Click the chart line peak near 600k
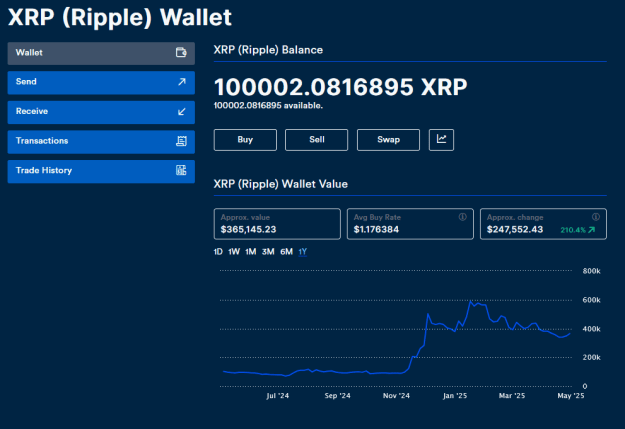 pyautogui.click(x=471, y=301)
